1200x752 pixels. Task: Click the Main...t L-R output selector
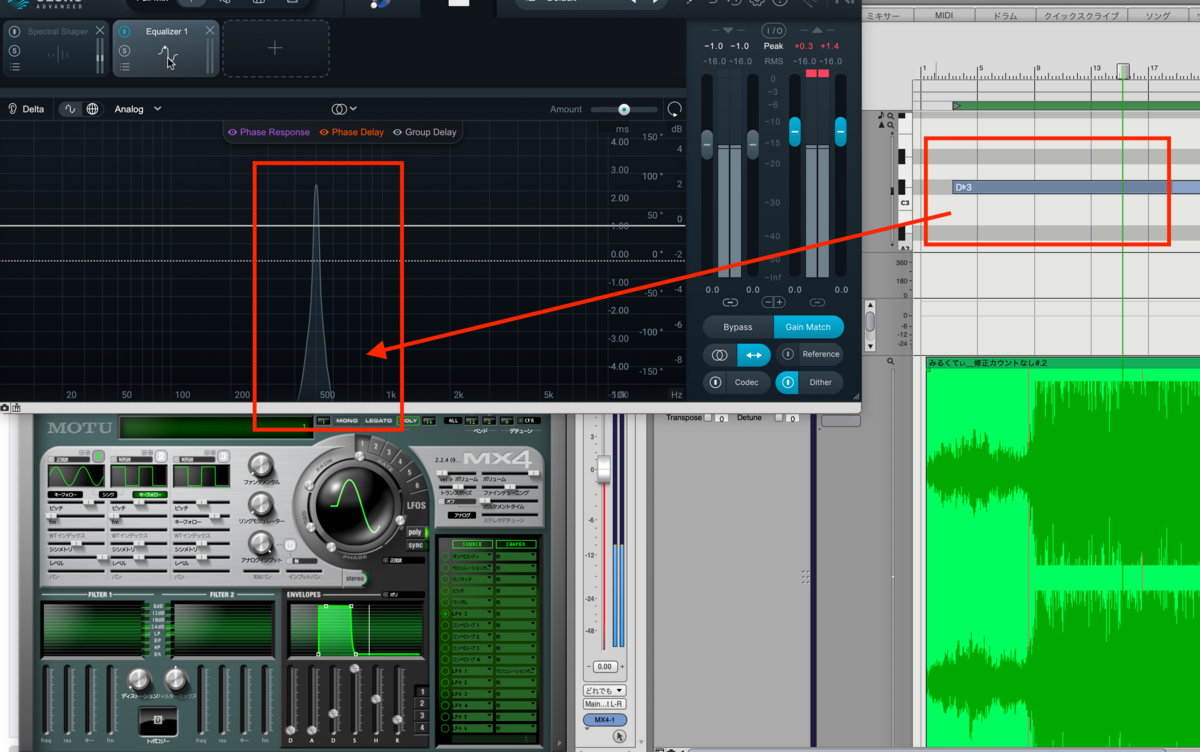[x=604, y=704]
